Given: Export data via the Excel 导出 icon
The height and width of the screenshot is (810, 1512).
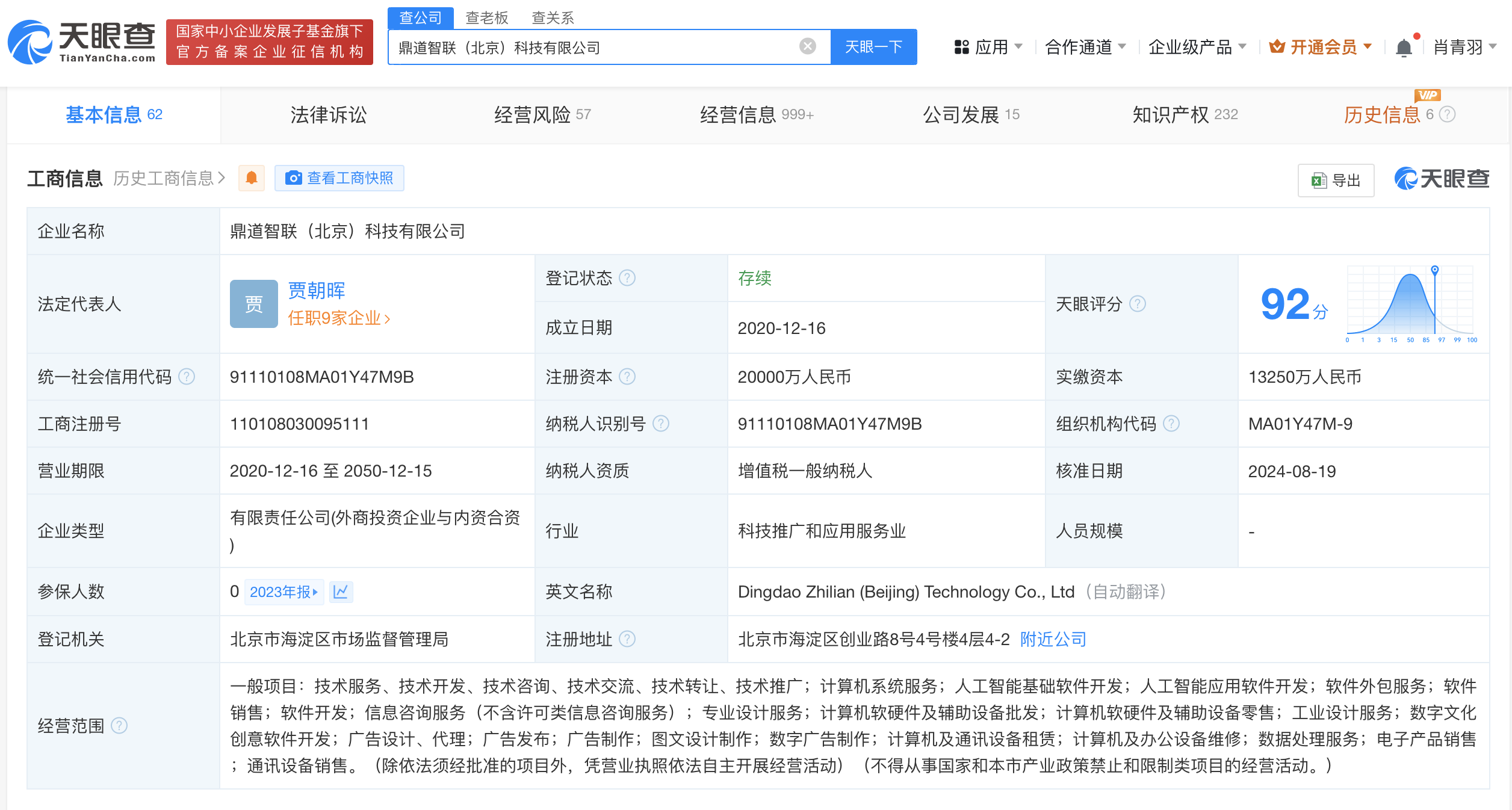Looking at the screenshot, I should point(1318,180).
